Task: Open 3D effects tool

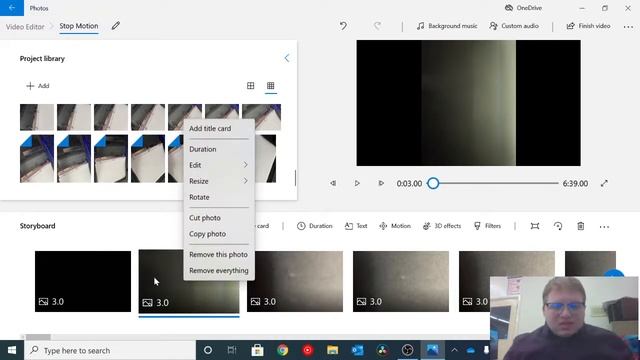Action: pyautogui.click(x=442, y=226)
